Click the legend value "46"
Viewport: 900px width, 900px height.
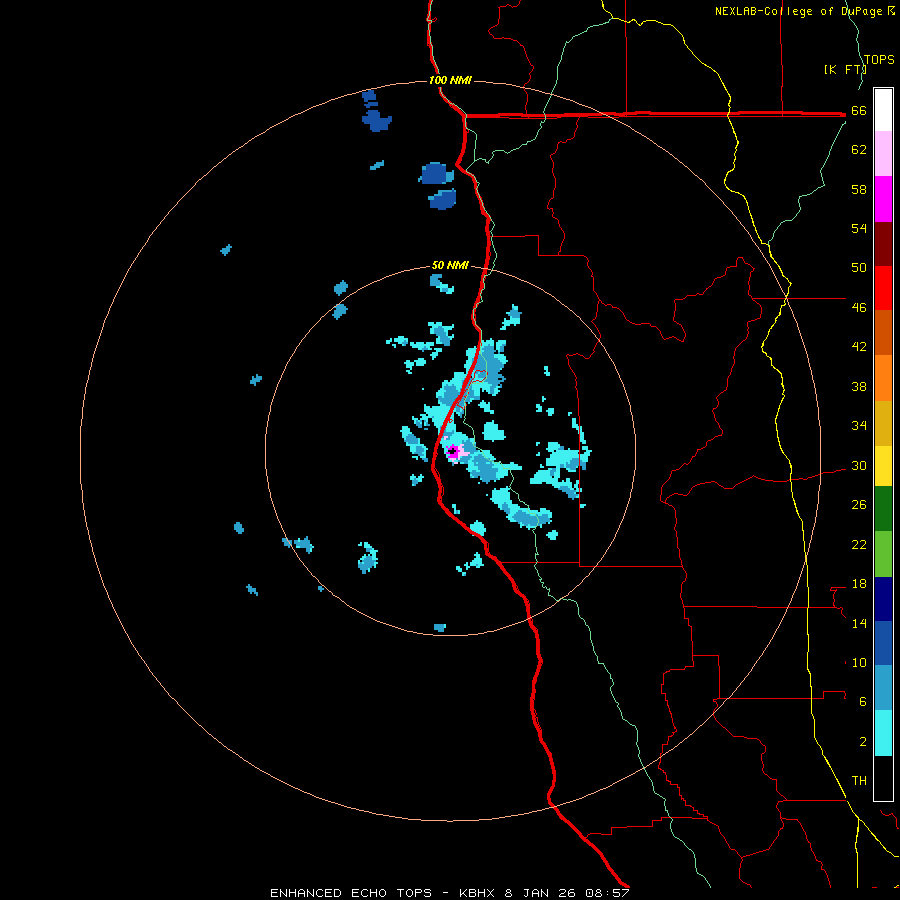coord(859,308)
